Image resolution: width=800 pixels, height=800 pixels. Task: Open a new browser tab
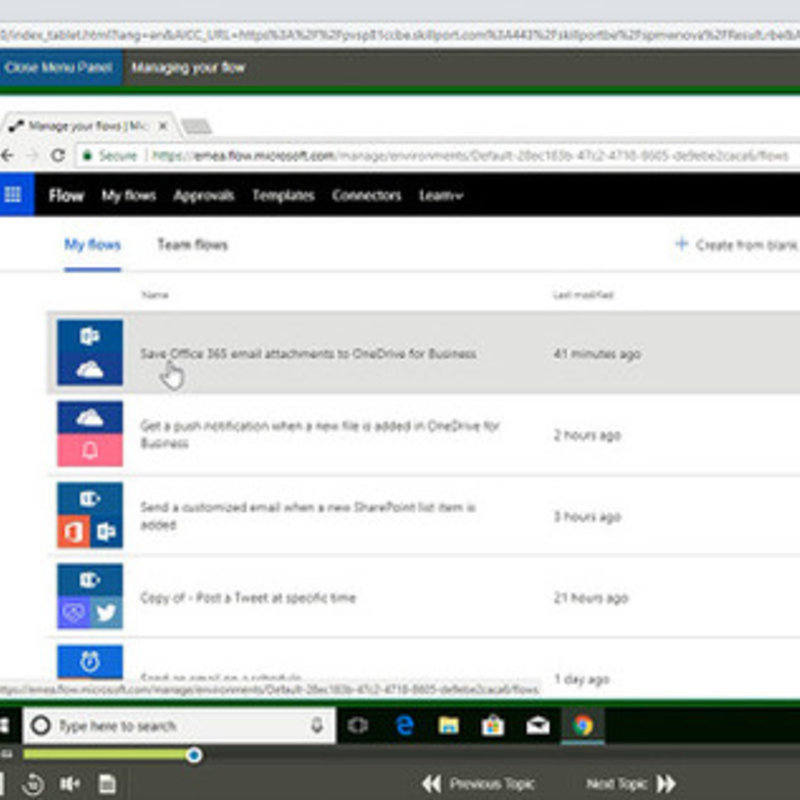pos(196,126)
